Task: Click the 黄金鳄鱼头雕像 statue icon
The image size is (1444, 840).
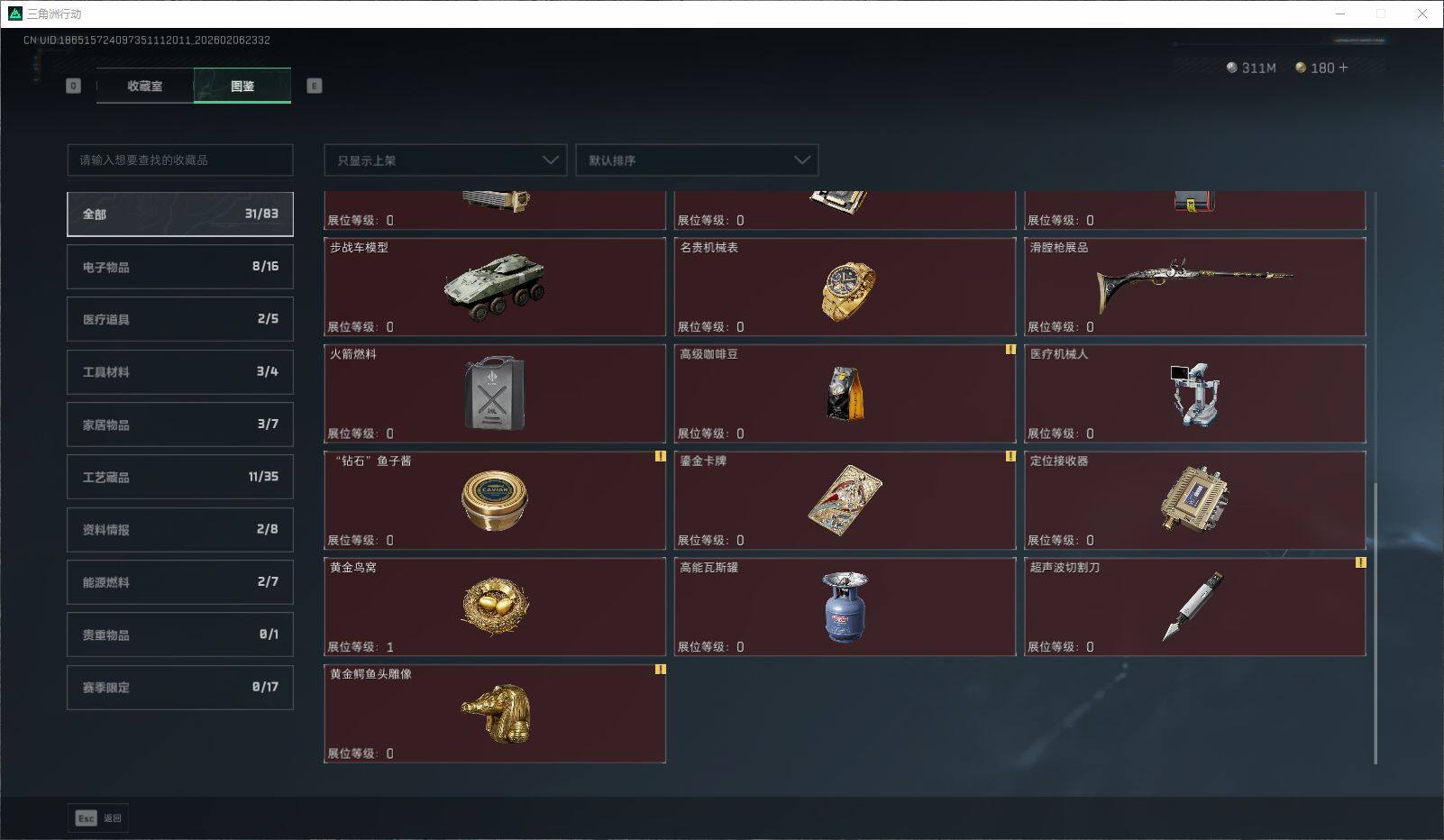Action: point(497,713)
